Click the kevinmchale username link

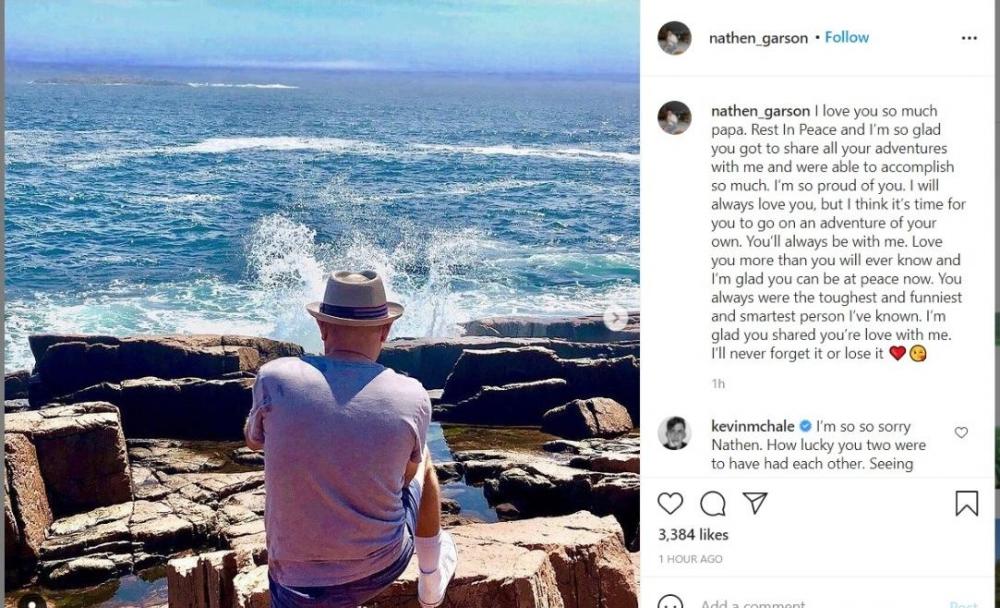pyautogui.click(x=753, y=426)
